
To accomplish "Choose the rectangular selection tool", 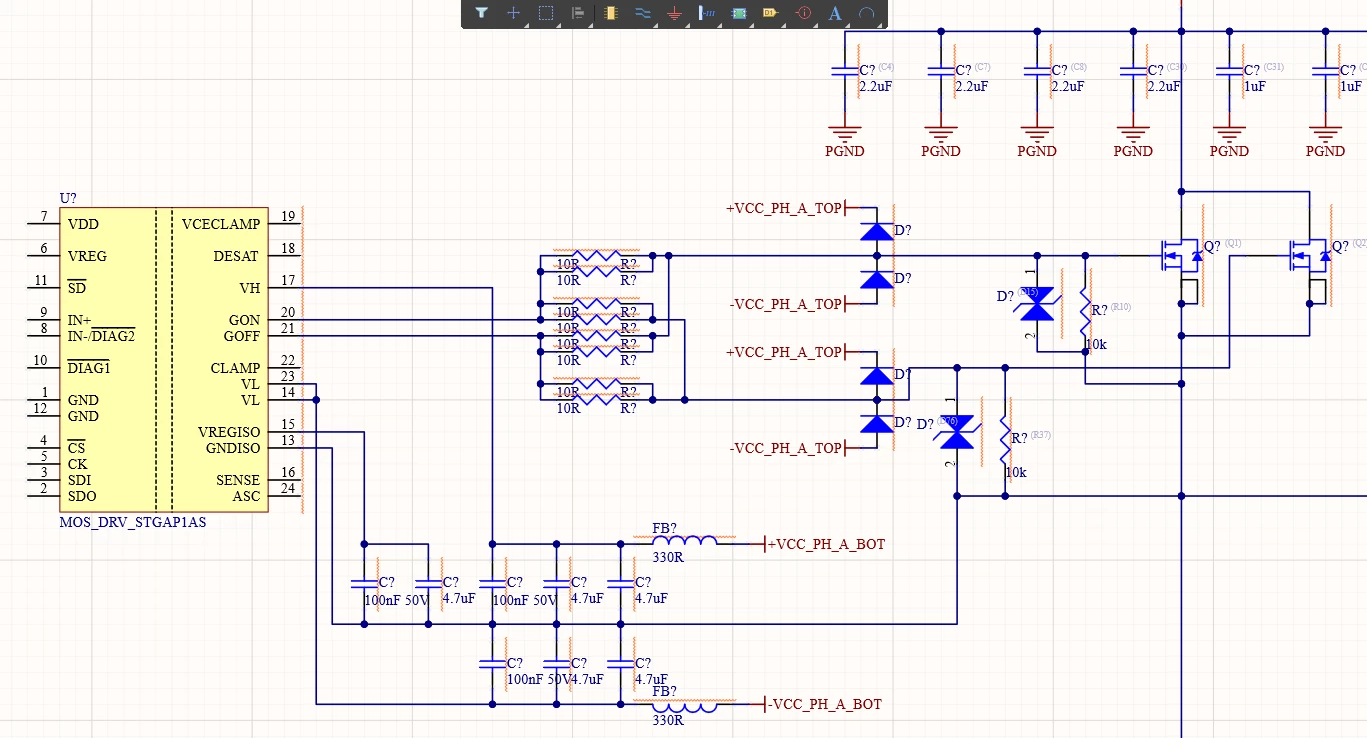I will tap(546, 13).
